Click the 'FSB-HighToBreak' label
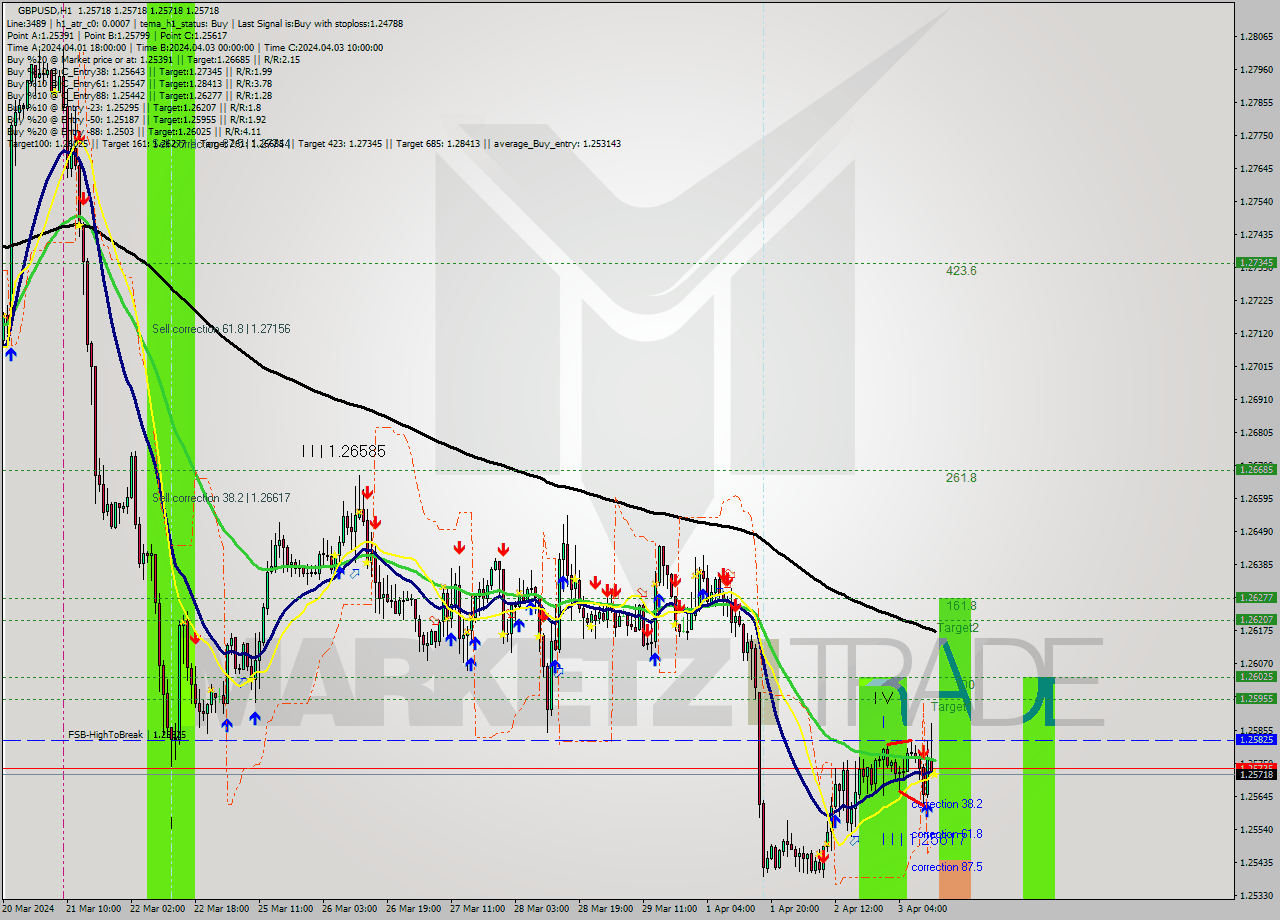The height and width of the screenshot is (920, 1280). (105, 735)
